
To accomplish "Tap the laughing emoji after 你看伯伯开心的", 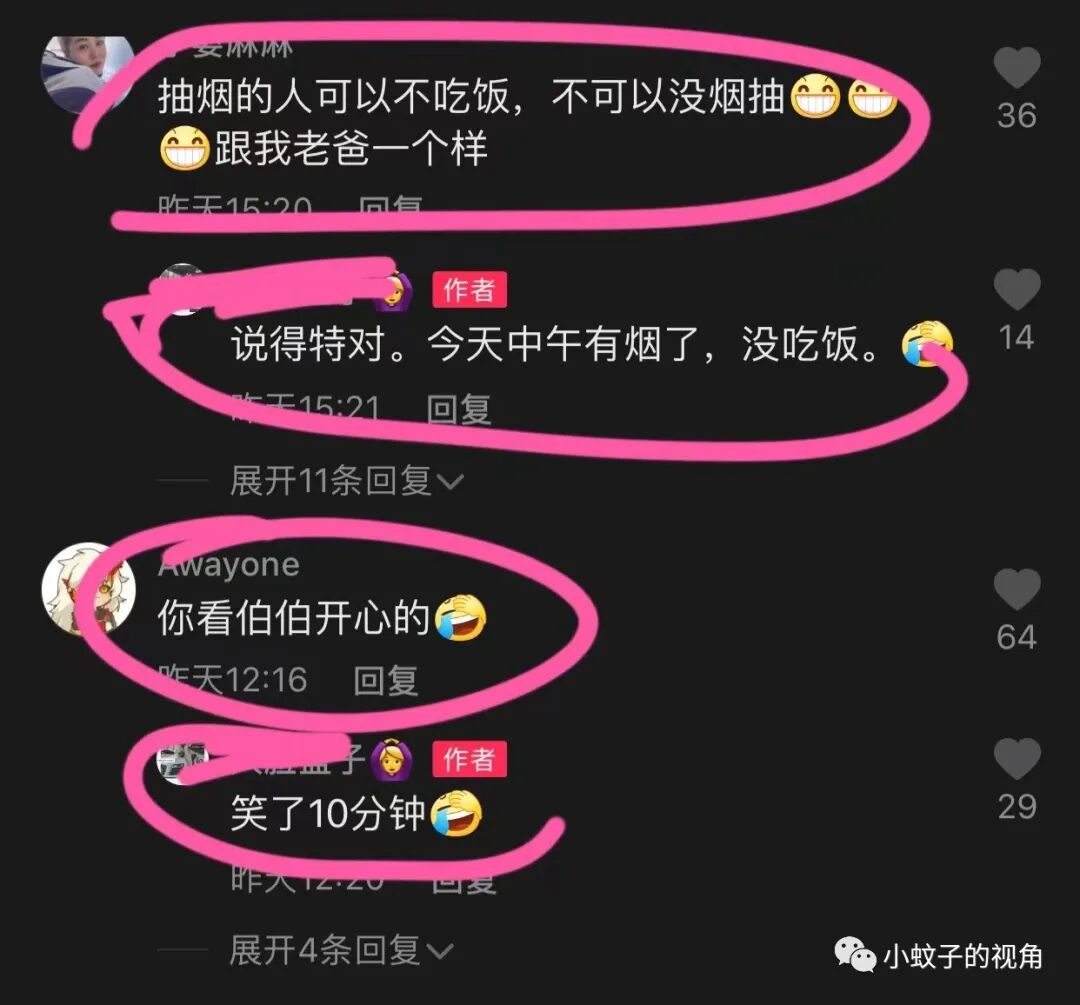I will click(x=461, y=617).
